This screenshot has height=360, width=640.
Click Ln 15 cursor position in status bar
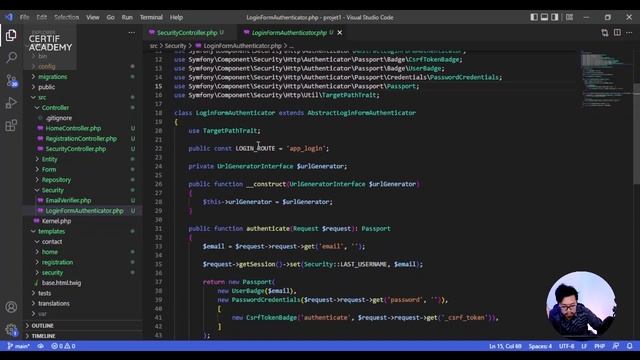(505, 346)
